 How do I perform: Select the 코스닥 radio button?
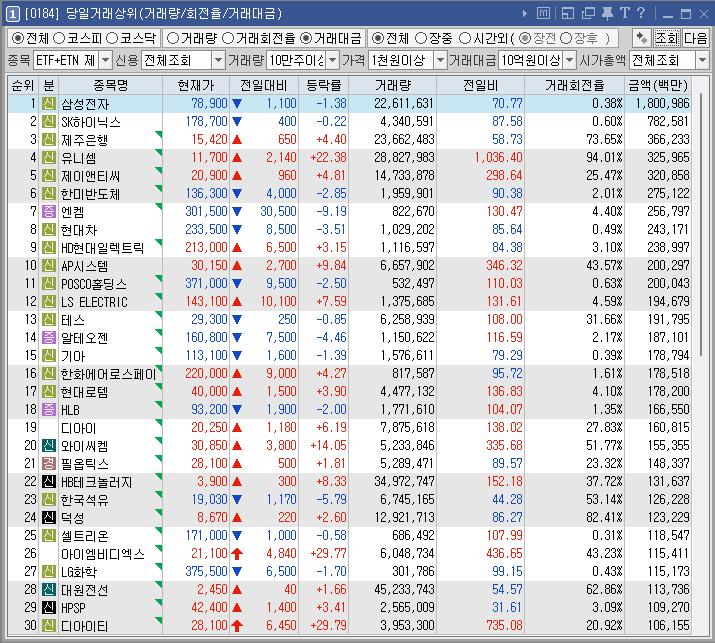pos(112,38)
